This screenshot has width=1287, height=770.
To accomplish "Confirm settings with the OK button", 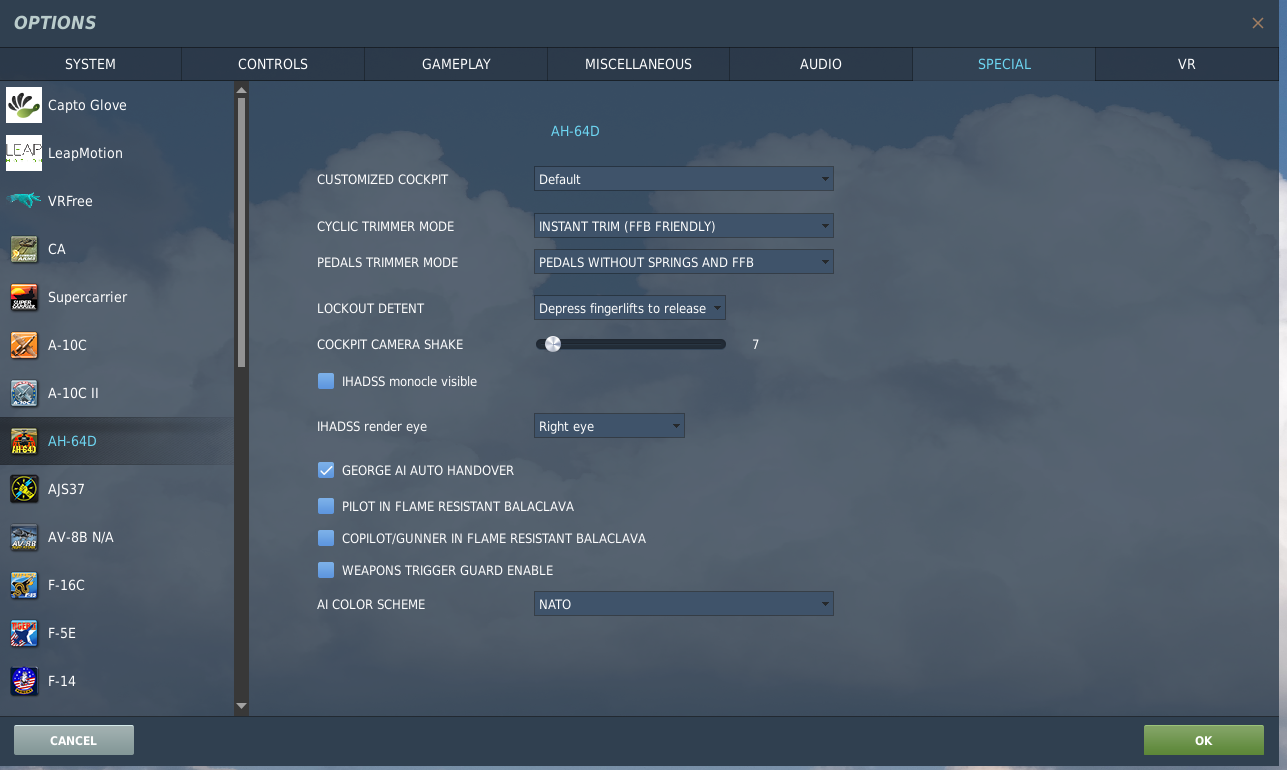I will tap(1204, 740).
